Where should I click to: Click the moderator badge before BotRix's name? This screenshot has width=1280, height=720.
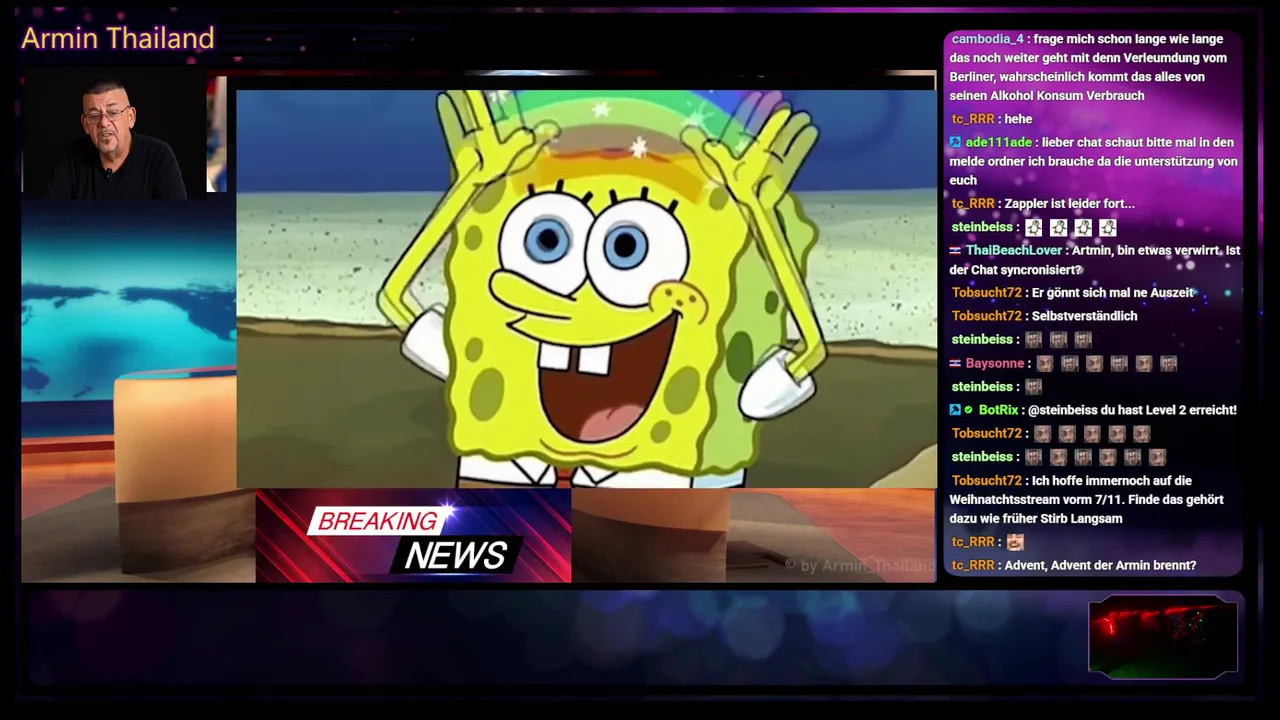click(955, 410)
